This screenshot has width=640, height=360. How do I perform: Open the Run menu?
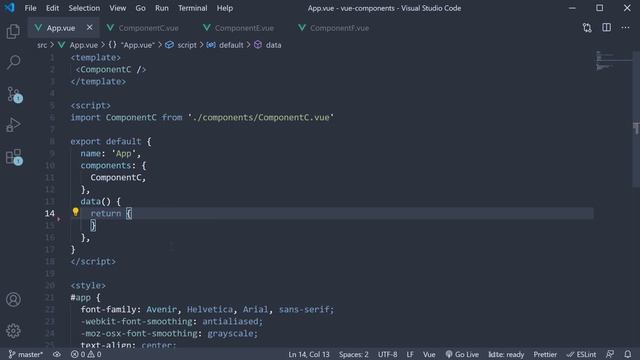(x=162, y=8)
